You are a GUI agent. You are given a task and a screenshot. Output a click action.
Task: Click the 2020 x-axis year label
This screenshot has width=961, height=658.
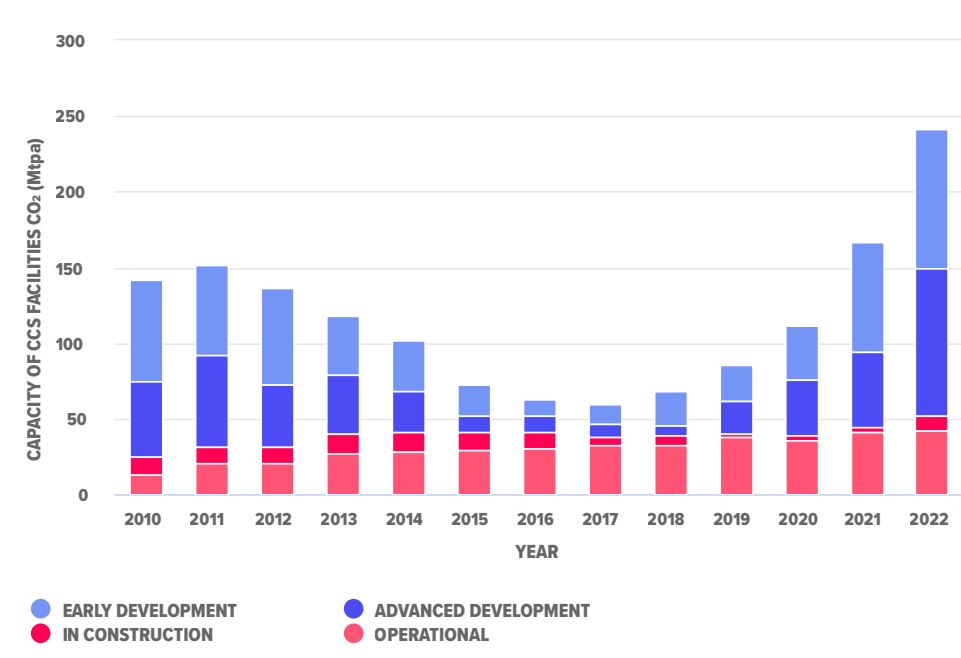797,520
